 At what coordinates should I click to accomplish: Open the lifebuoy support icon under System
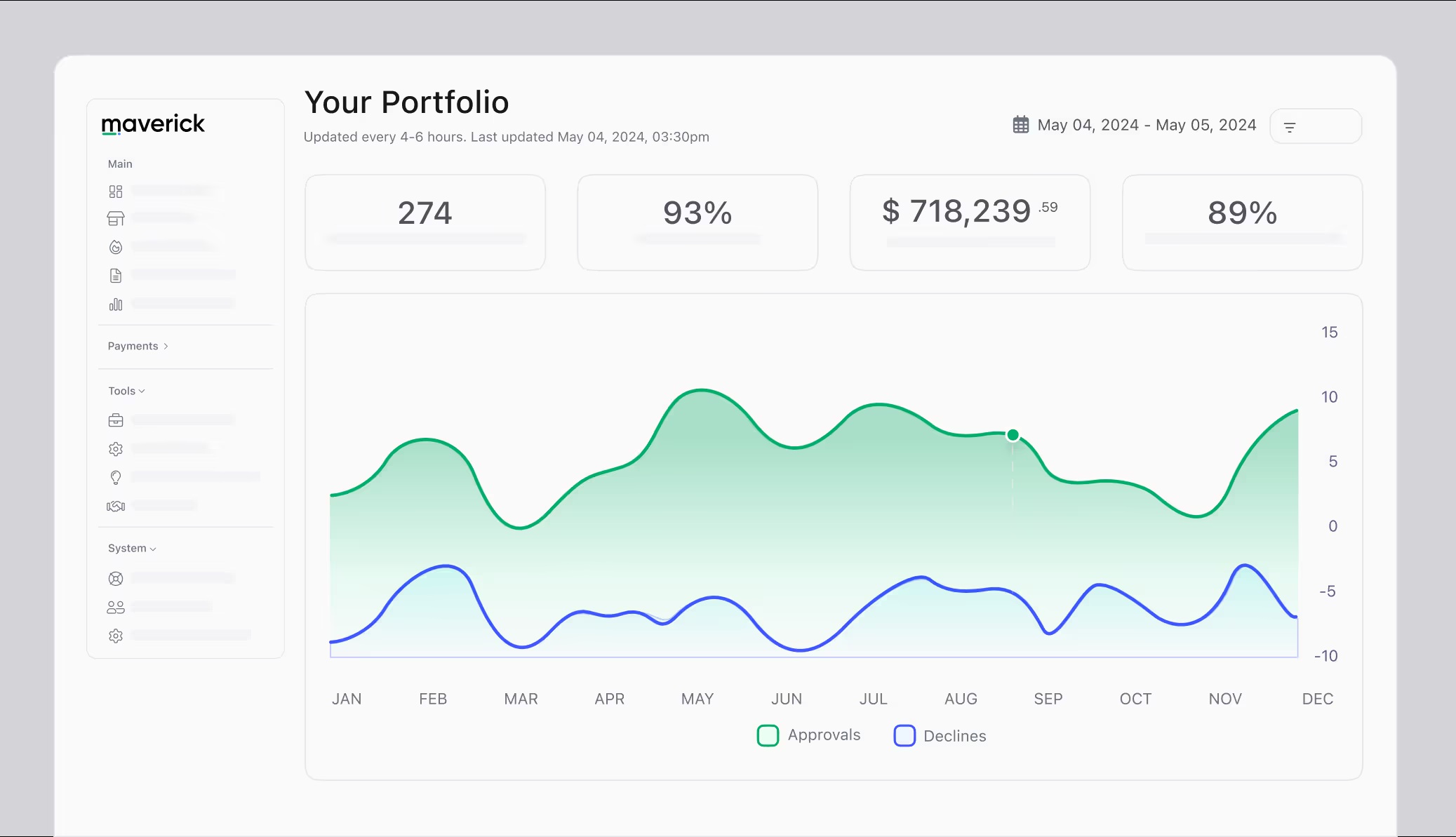[116, 579]
